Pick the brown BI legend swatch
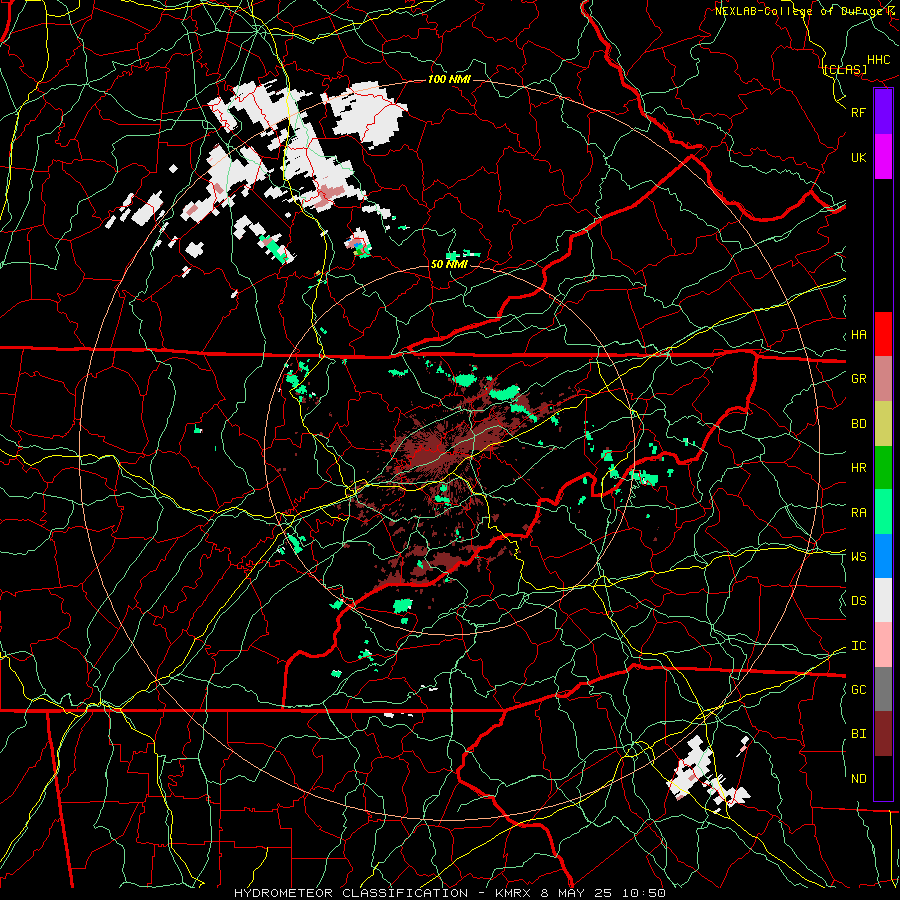900x900 pixels. 883,734
